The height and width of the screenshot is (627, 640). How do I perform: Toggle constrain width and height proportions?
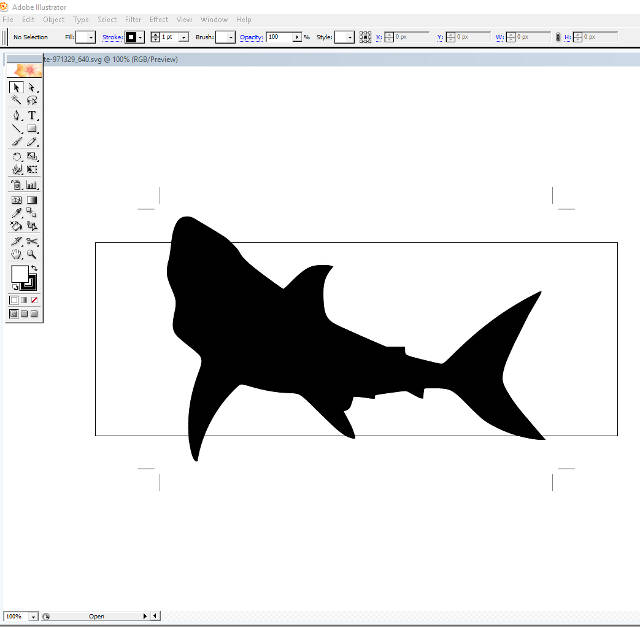click(x=558, y=37)
